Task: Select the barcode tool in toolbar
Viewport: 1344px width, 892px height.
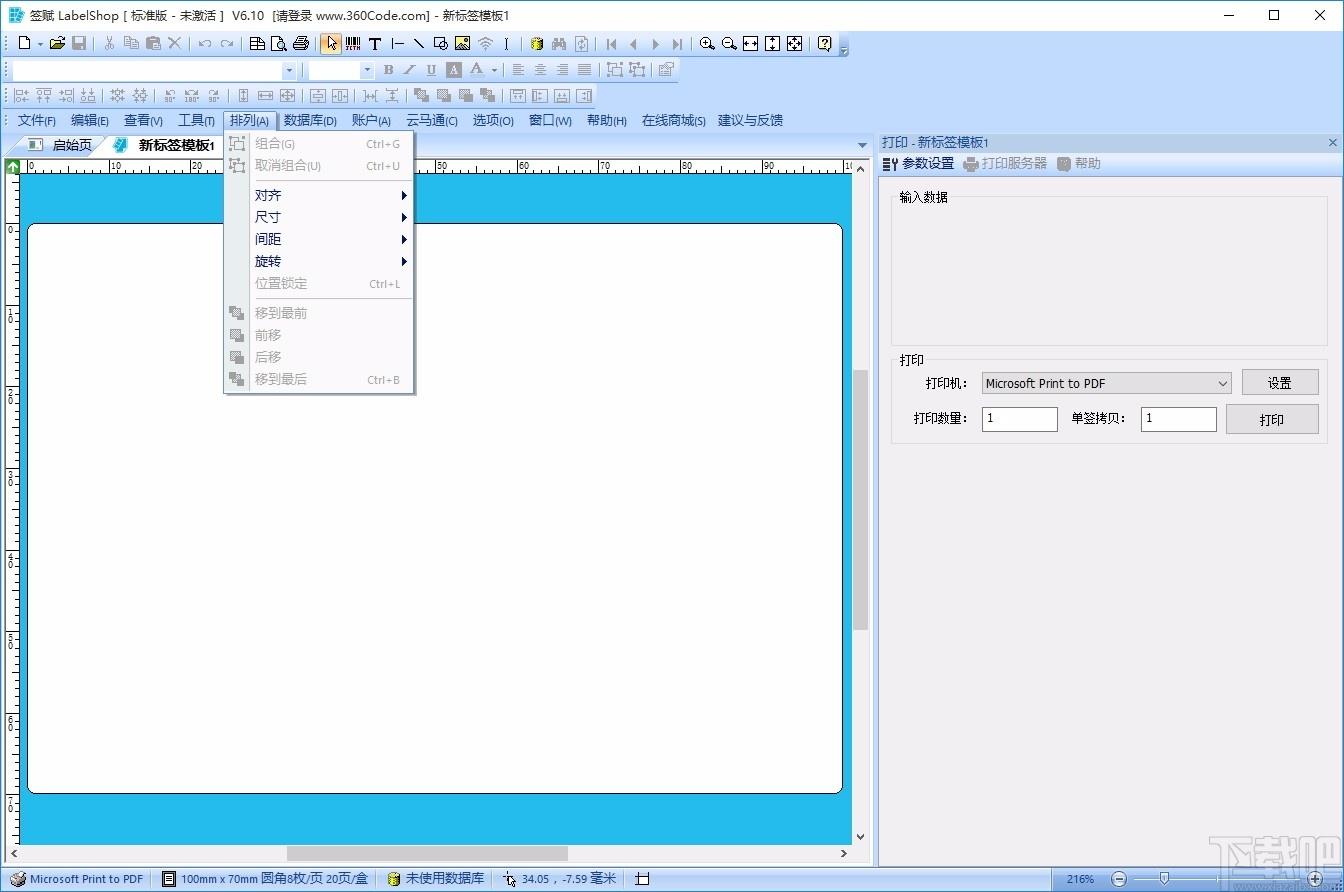Action: 353,43
